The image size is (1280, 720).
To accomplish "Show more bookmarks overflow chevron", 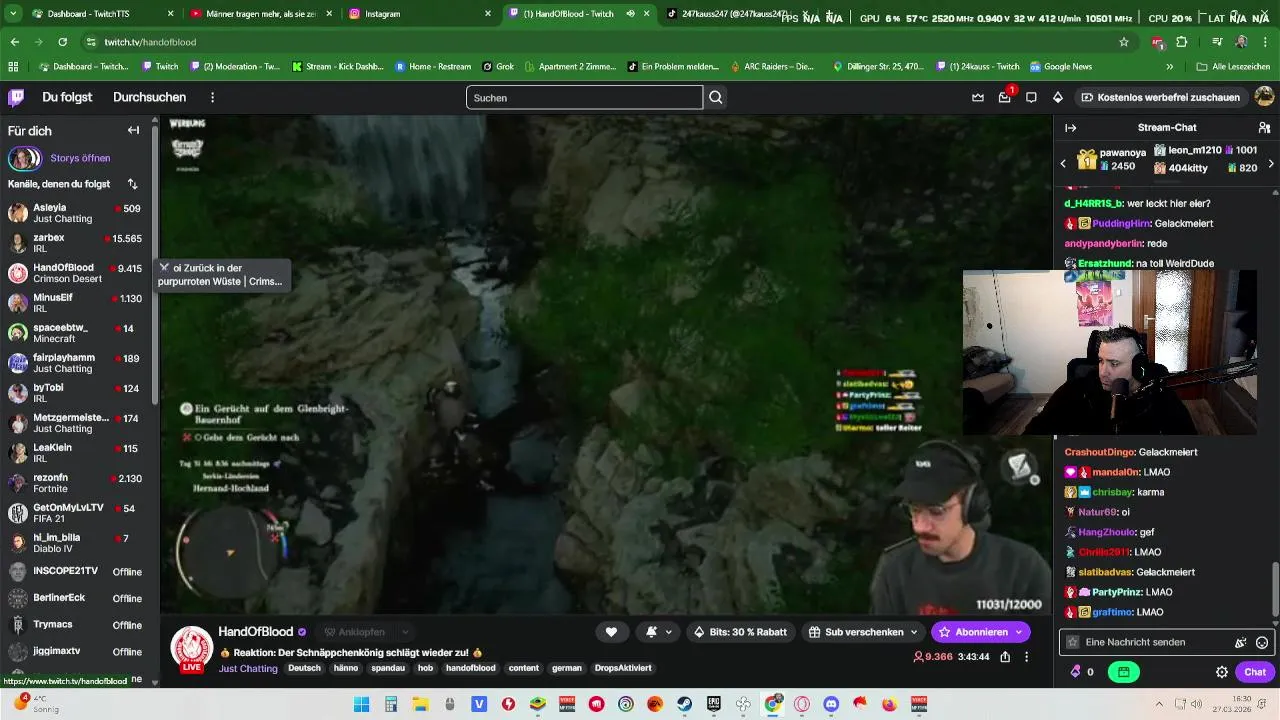I will tap(1169, 67).
